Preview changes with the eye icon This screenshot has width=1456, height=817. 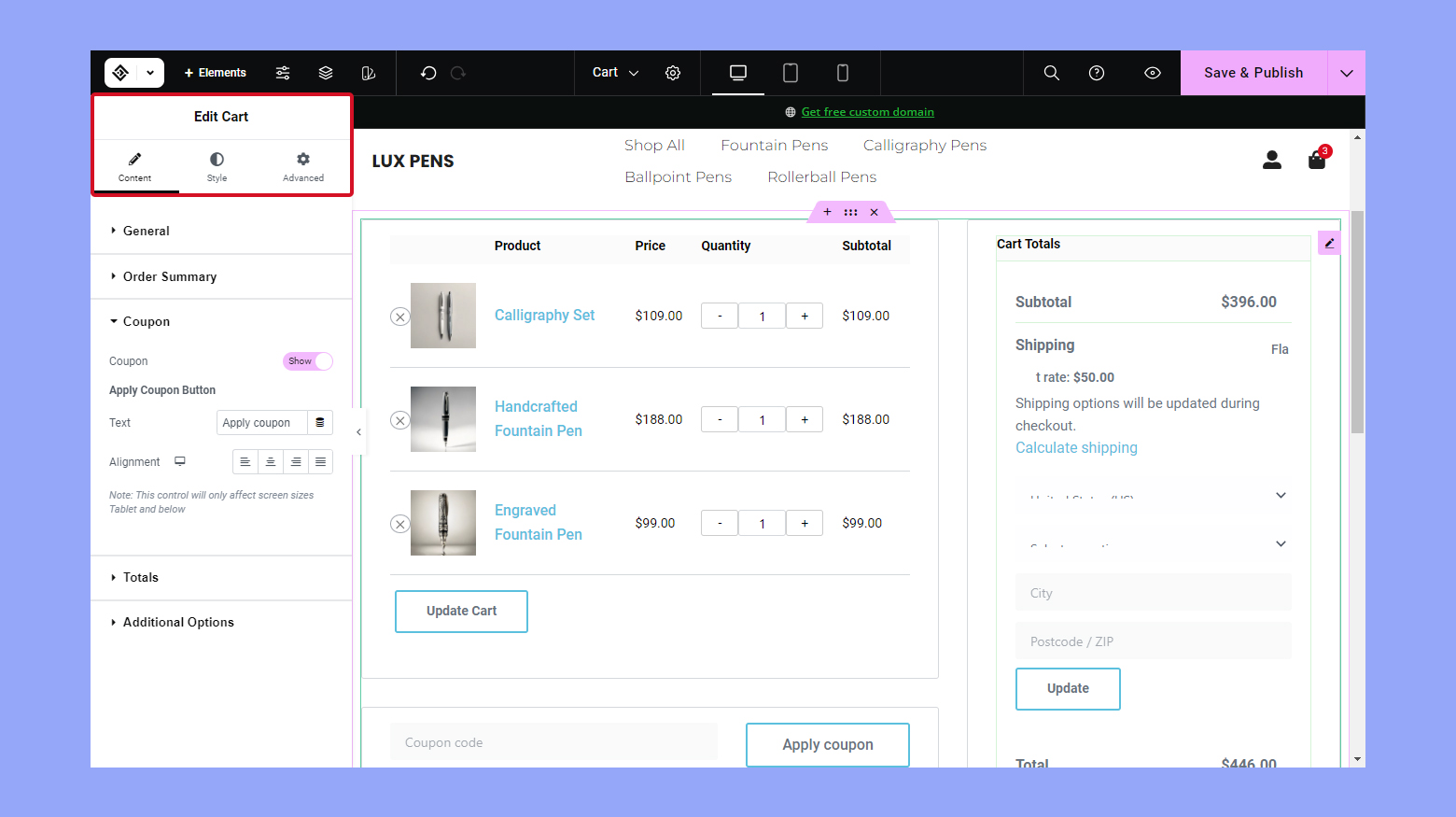point(1152,72)
